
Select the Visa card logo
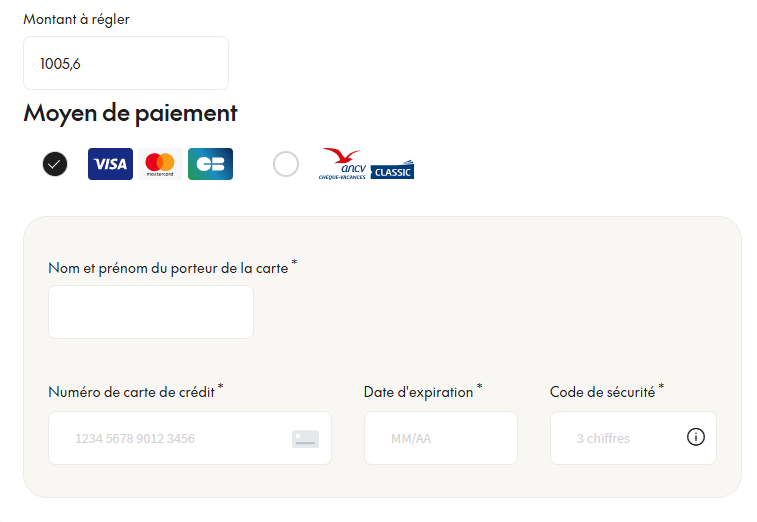tap(110, 164)
